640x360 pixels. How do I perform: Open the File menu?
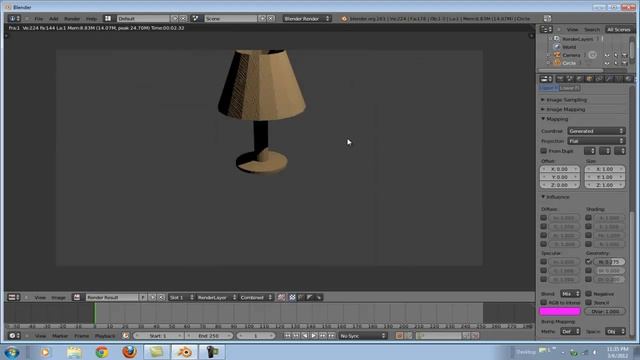tap(38, 19)
